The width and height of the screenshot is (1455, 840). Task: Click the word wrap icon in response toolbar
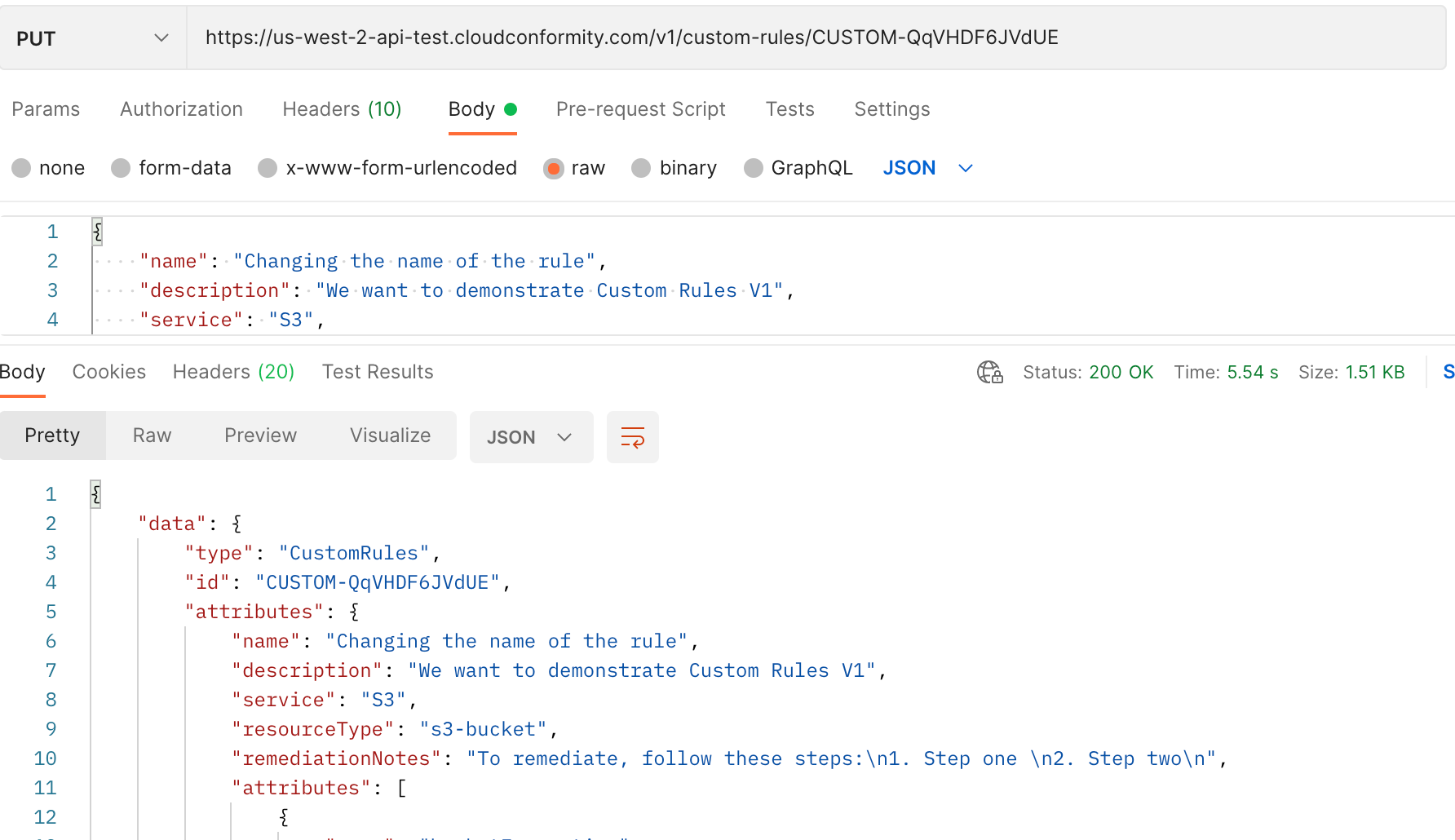tap(632, 437)
